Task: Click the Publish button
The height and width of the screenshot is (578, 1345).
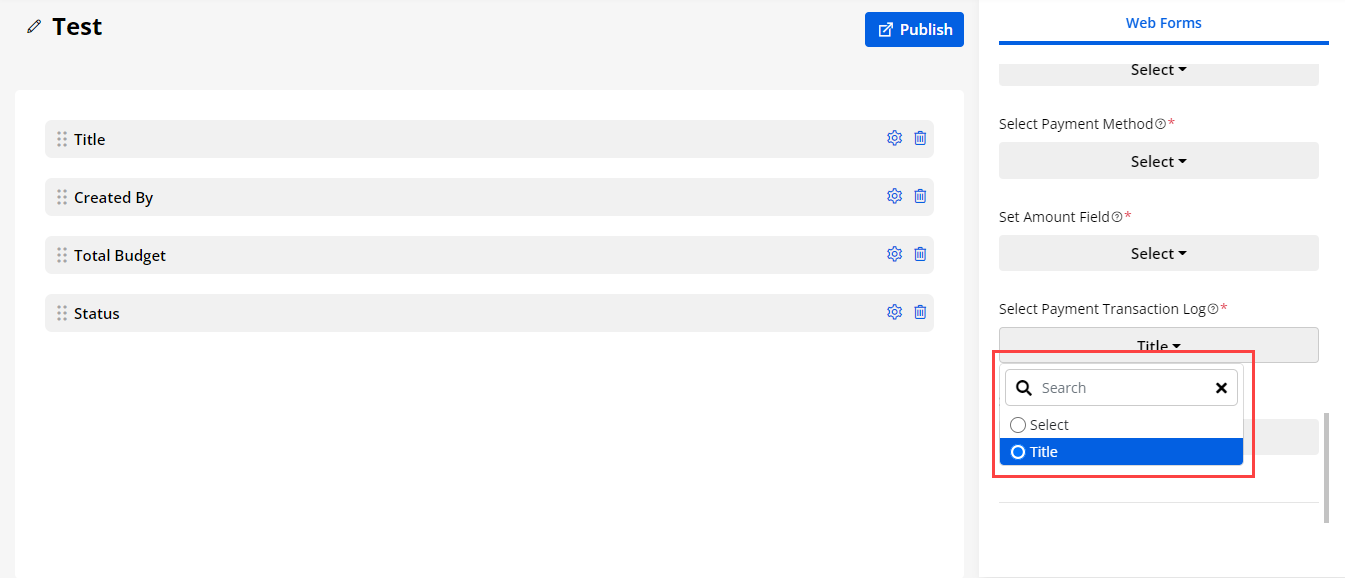Action: point(914,30)
